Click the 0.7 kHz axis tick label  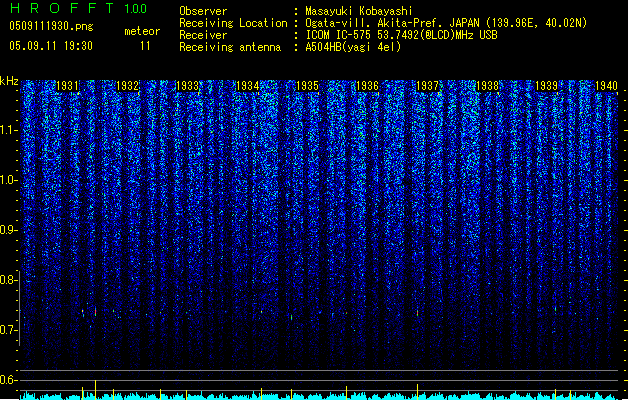[x=9, y=330]
